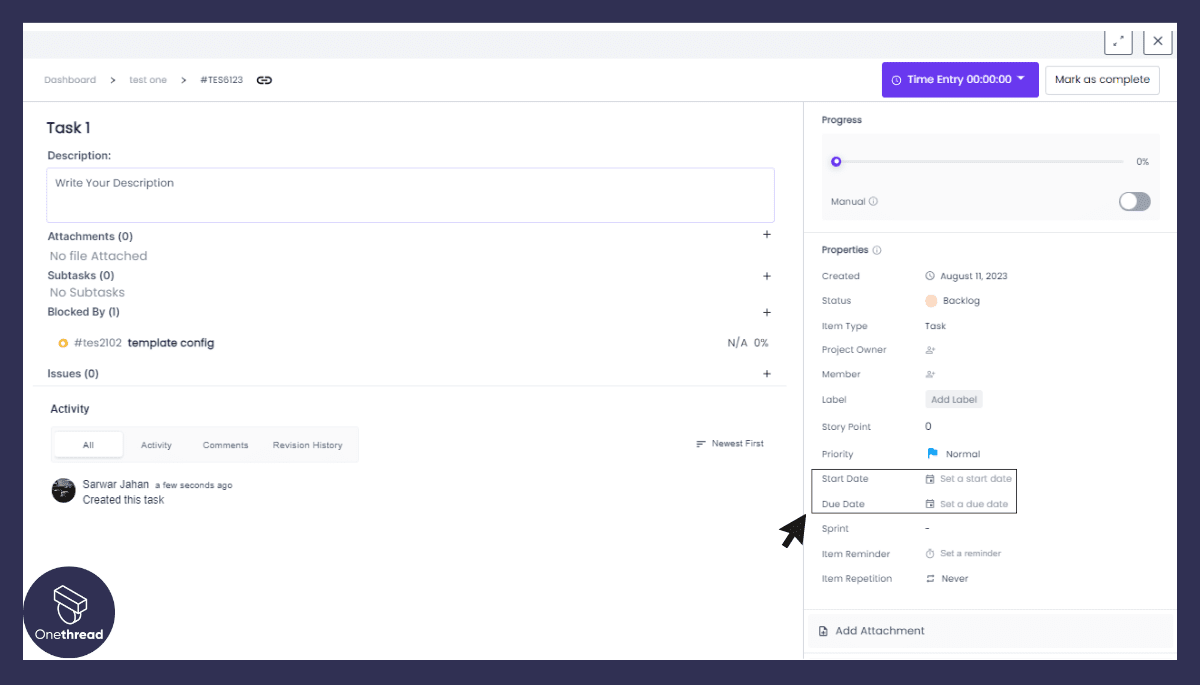Click the add member icon
The width and height of the screenshot is (1200, 685).
point(930,374)
